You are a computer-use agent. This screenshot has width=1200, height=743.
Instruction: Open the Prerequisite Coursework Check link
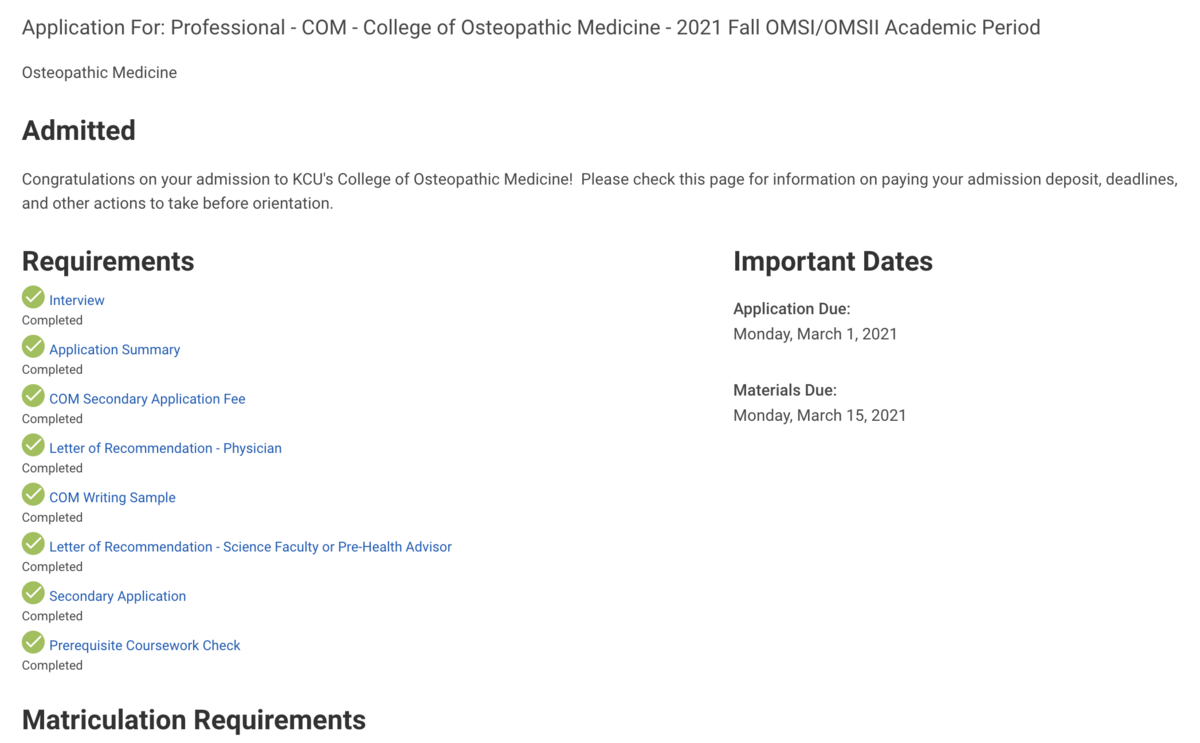[145, 645]
